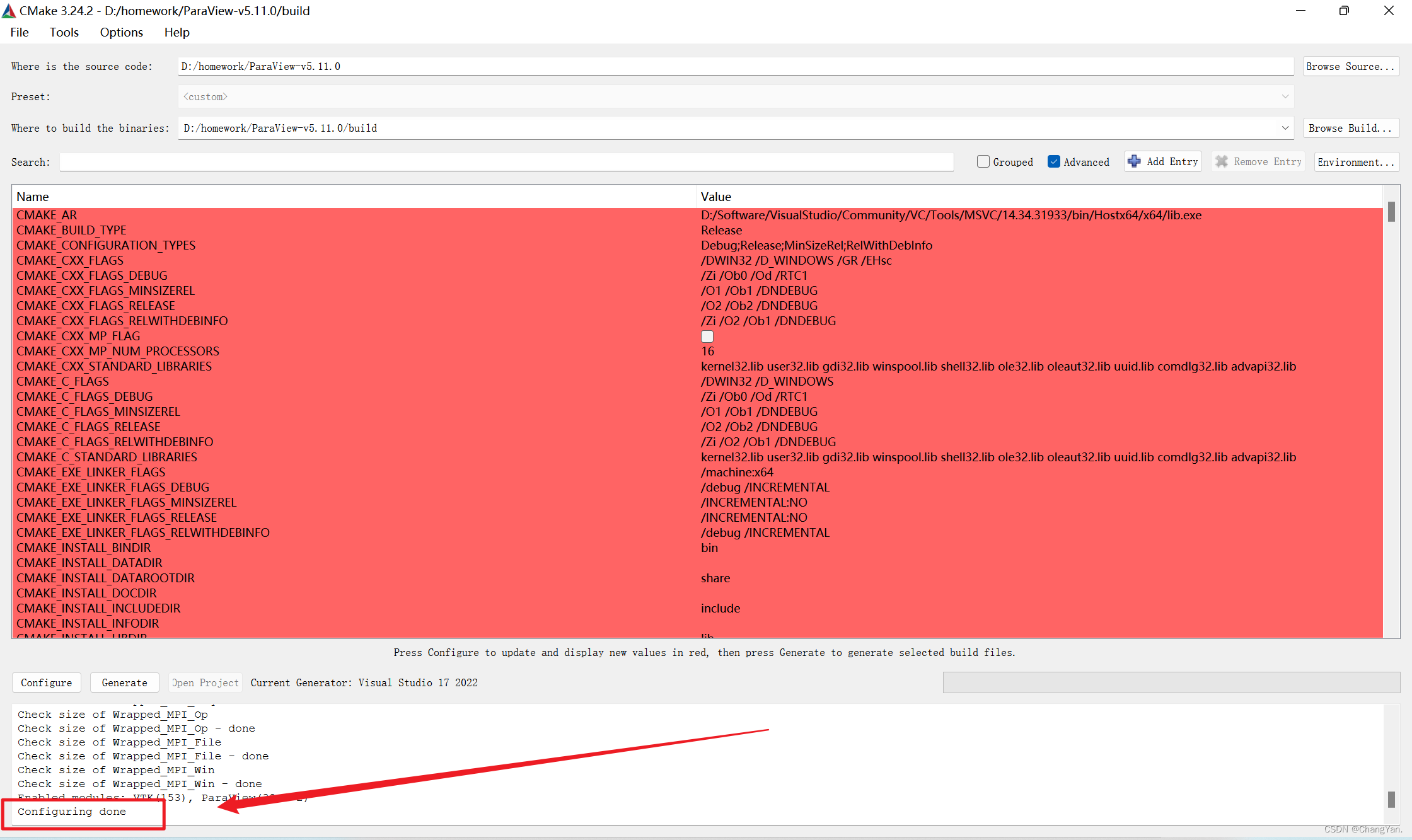Select the CMAKE_C_FLAGS_MINSIZEREL entry

[98, 411]
